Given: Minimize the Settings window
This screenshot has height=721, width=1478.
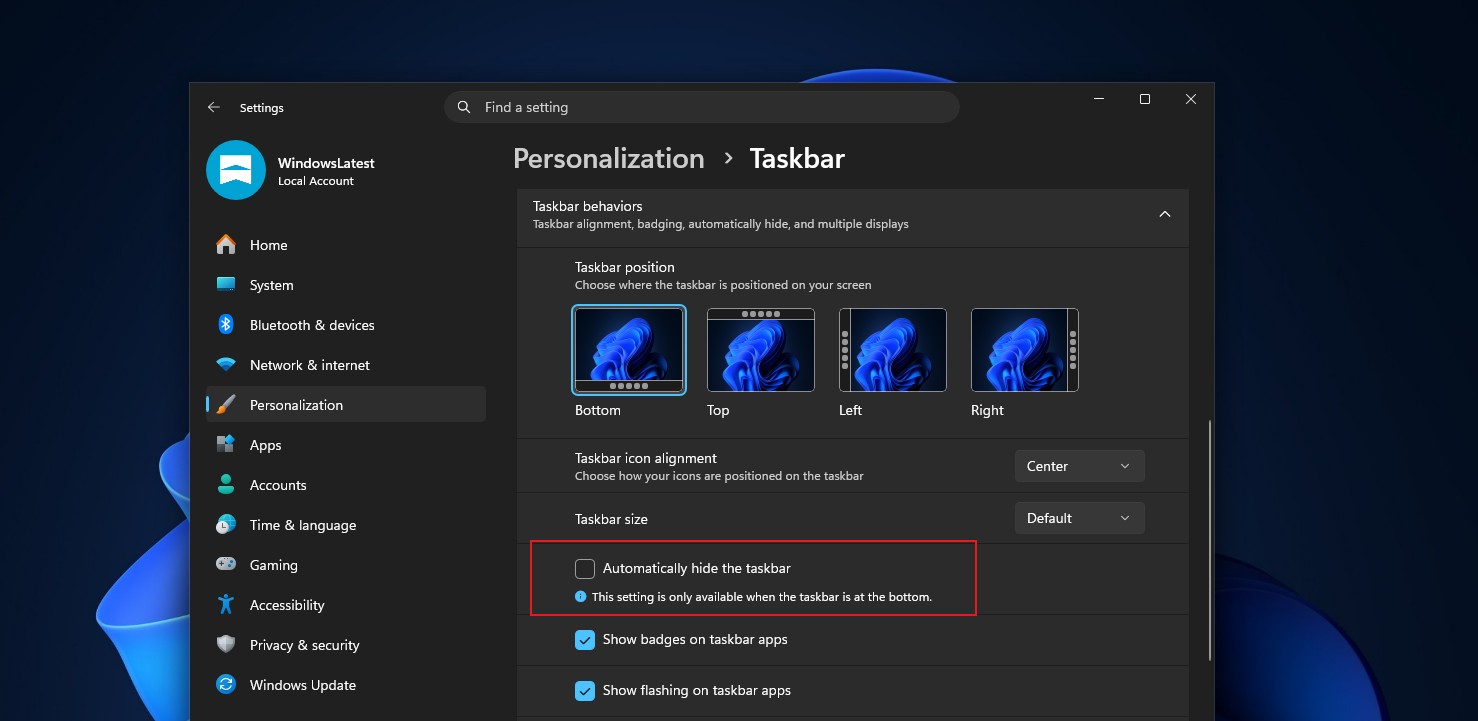Looking at the screenshot, I should pos(1099,99).
